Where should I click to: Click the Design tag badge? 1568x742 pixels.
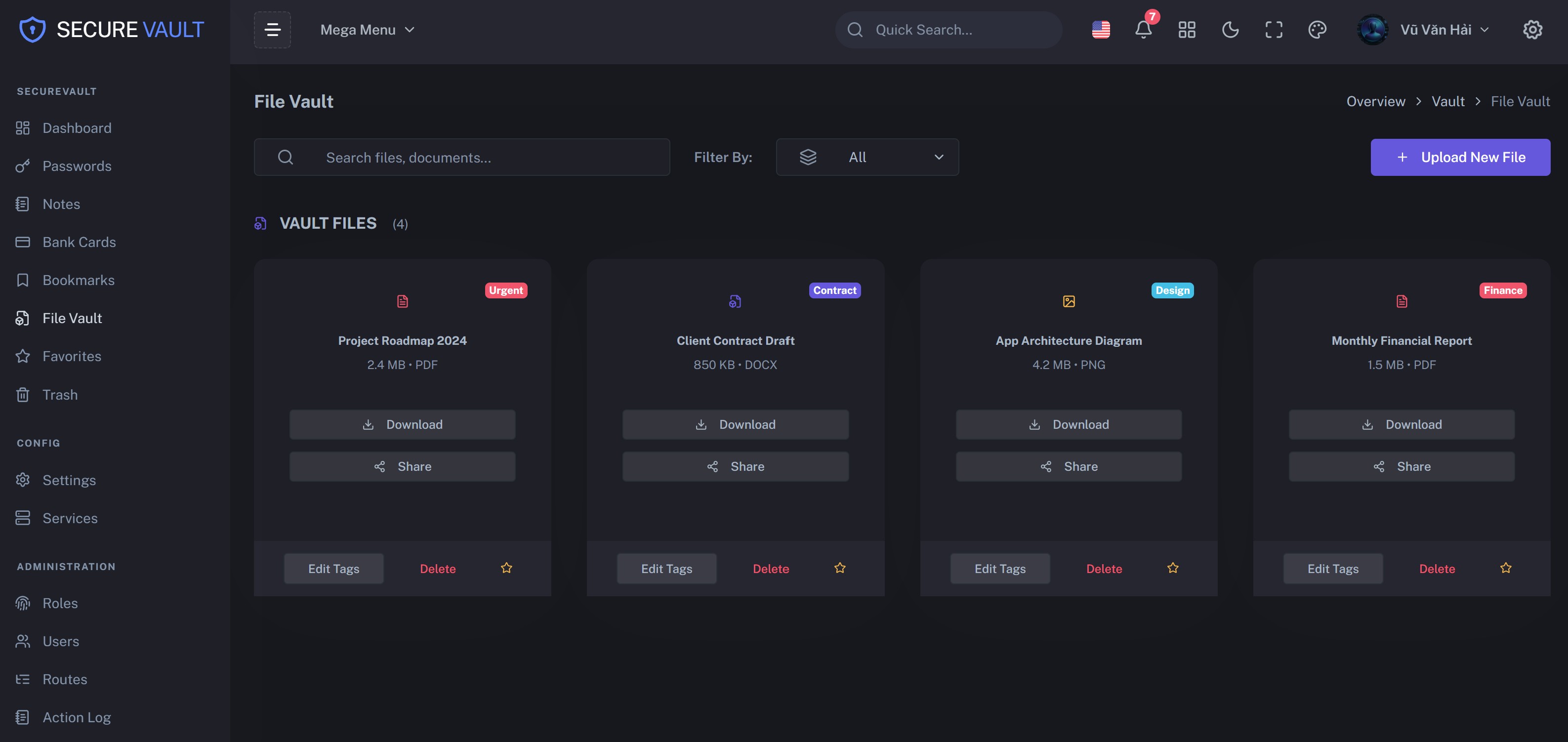tap(1172, 290)
